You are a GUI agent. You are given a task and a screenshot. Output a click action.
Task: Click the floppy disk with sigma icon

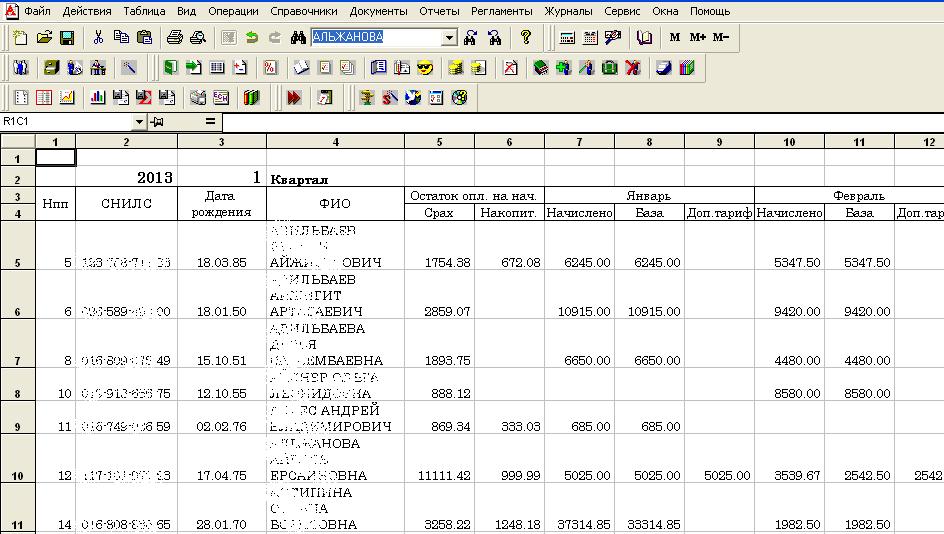coord(143,97)
